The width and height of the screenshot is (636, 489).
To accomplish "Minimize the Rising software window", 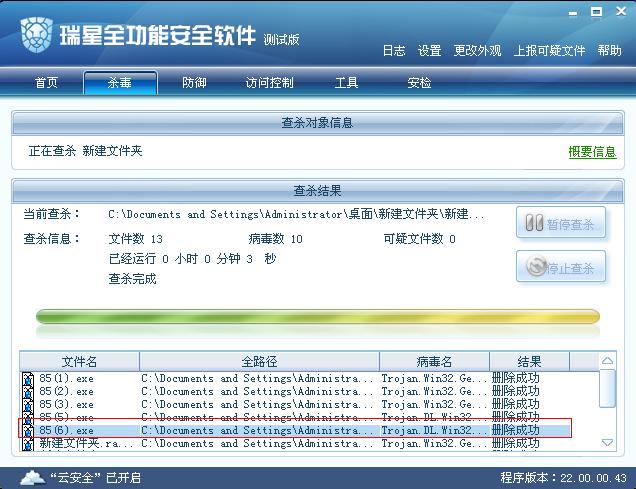I will pyautogui.click(x=573, y=13).
